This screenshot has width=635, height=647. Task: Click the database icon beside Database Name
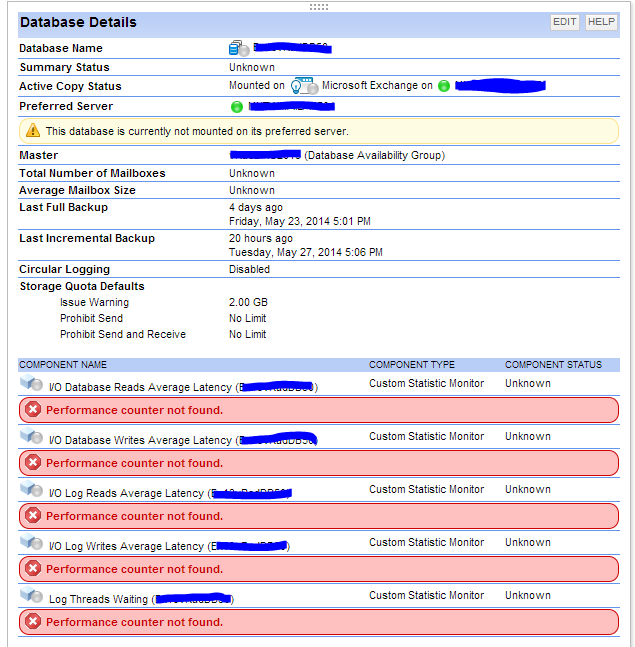[239, 48]
